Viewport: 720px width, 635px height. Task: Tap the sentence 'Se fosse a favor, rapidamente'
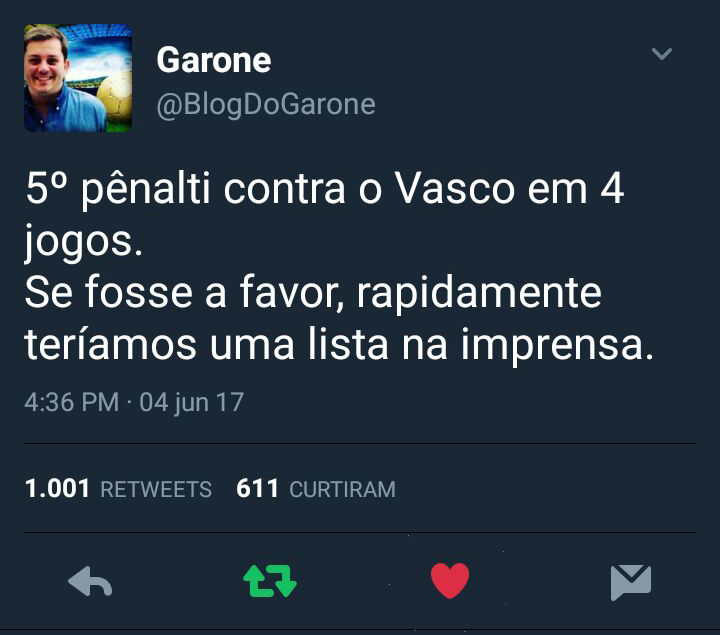point(313,293)
